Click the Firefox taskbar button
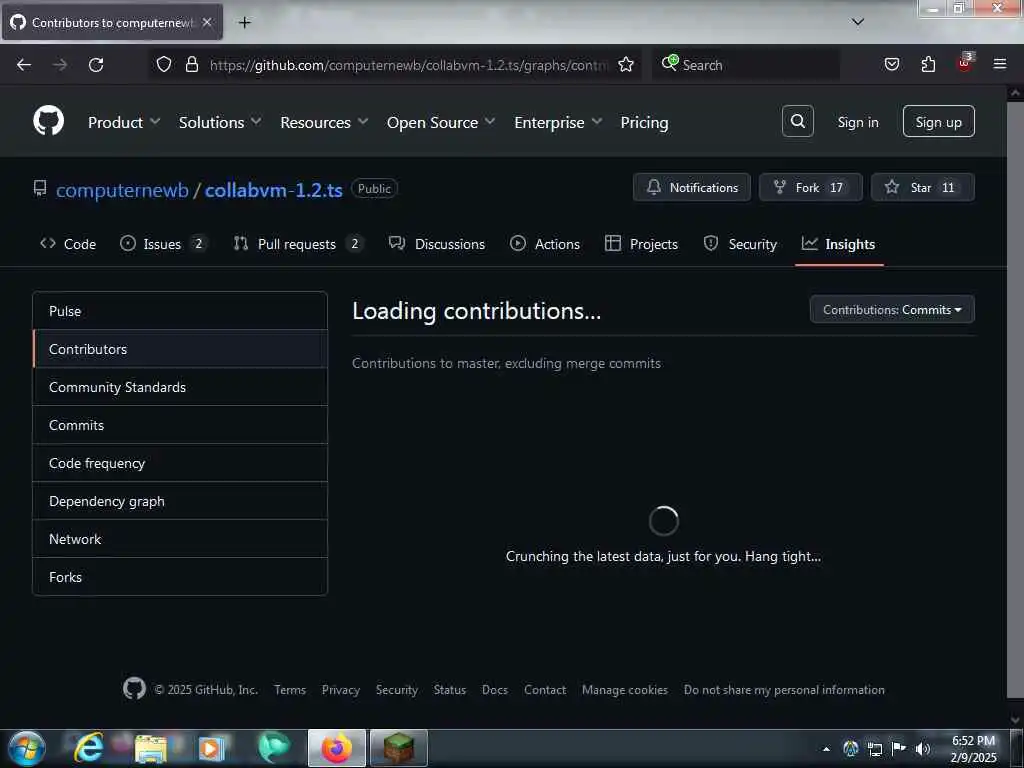The image size is (1024, 768). tap(336, 748)
